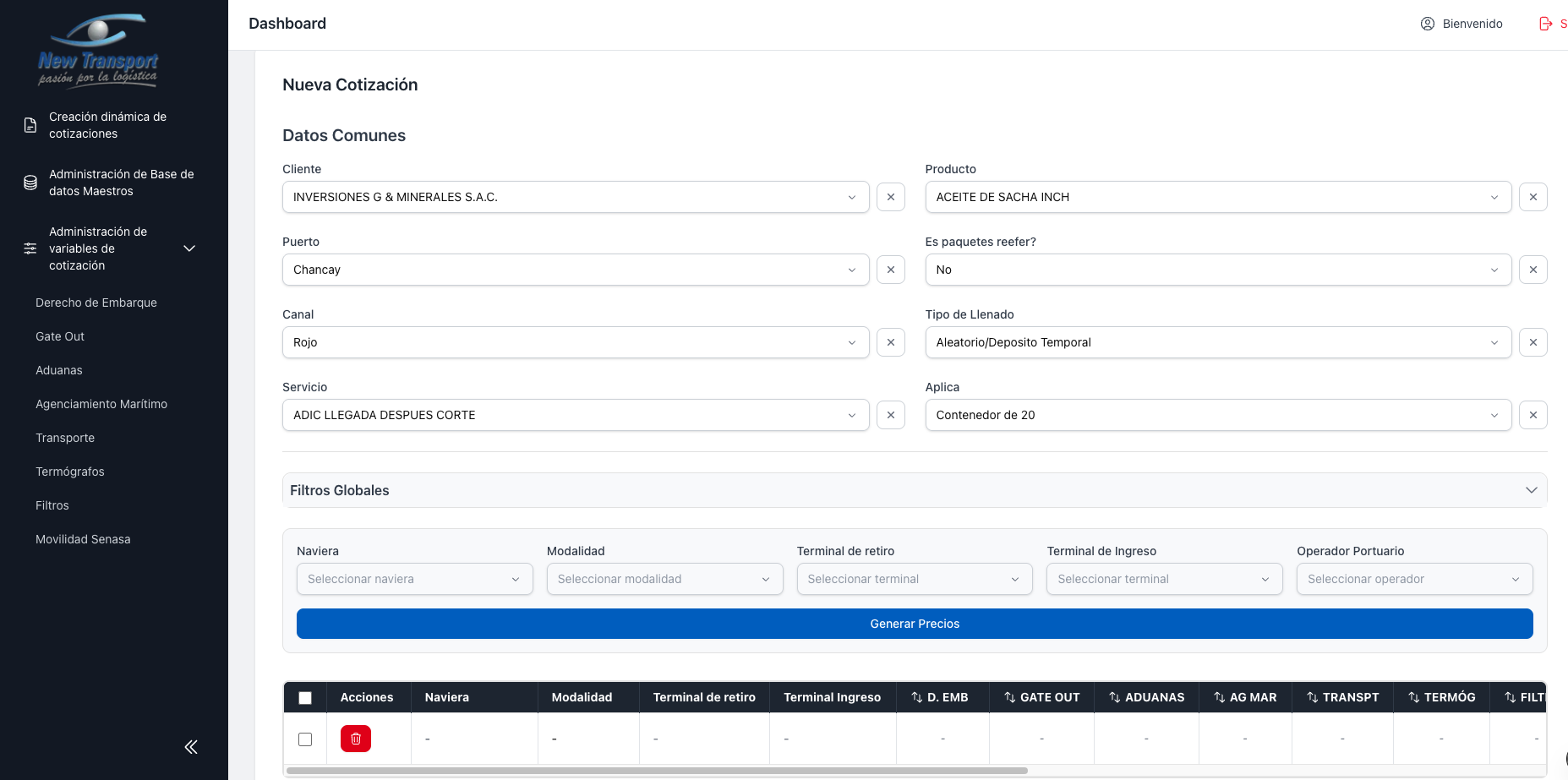Clear the Servicio field using X icon

click(x=891, y=415)
